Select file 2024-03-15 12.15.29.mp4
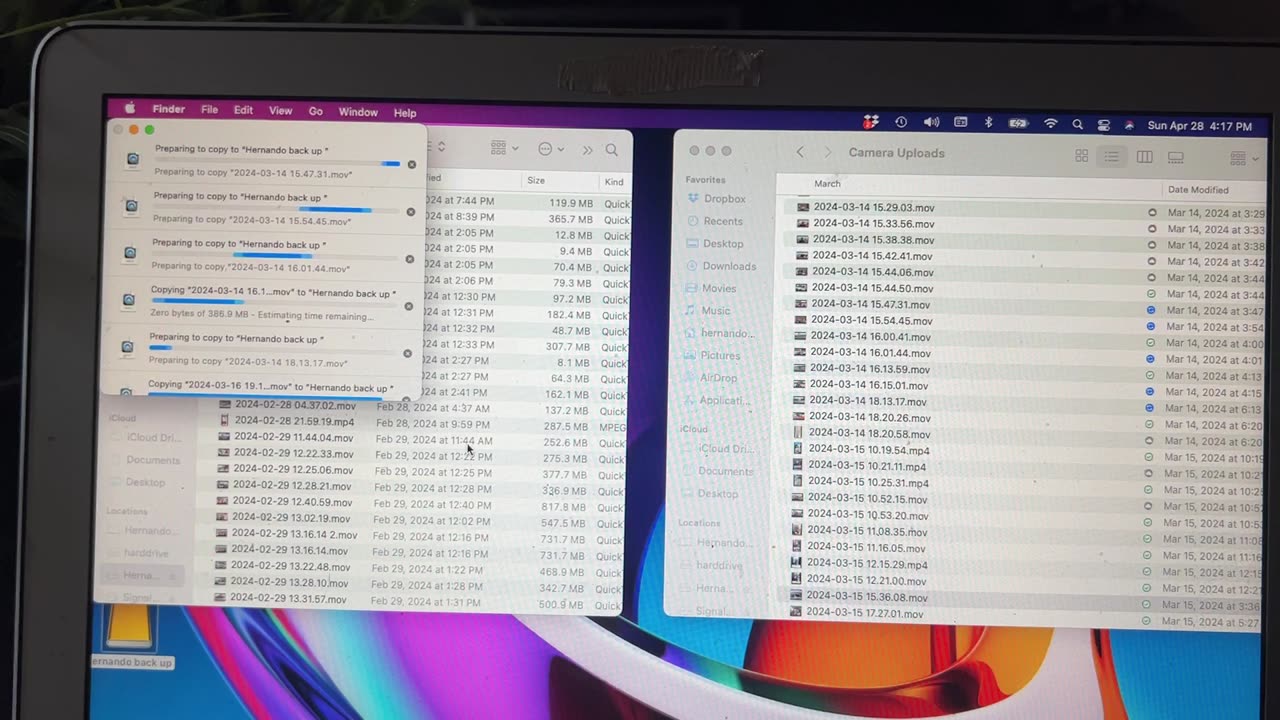The image size is (1280, 720). click(867, 564)
